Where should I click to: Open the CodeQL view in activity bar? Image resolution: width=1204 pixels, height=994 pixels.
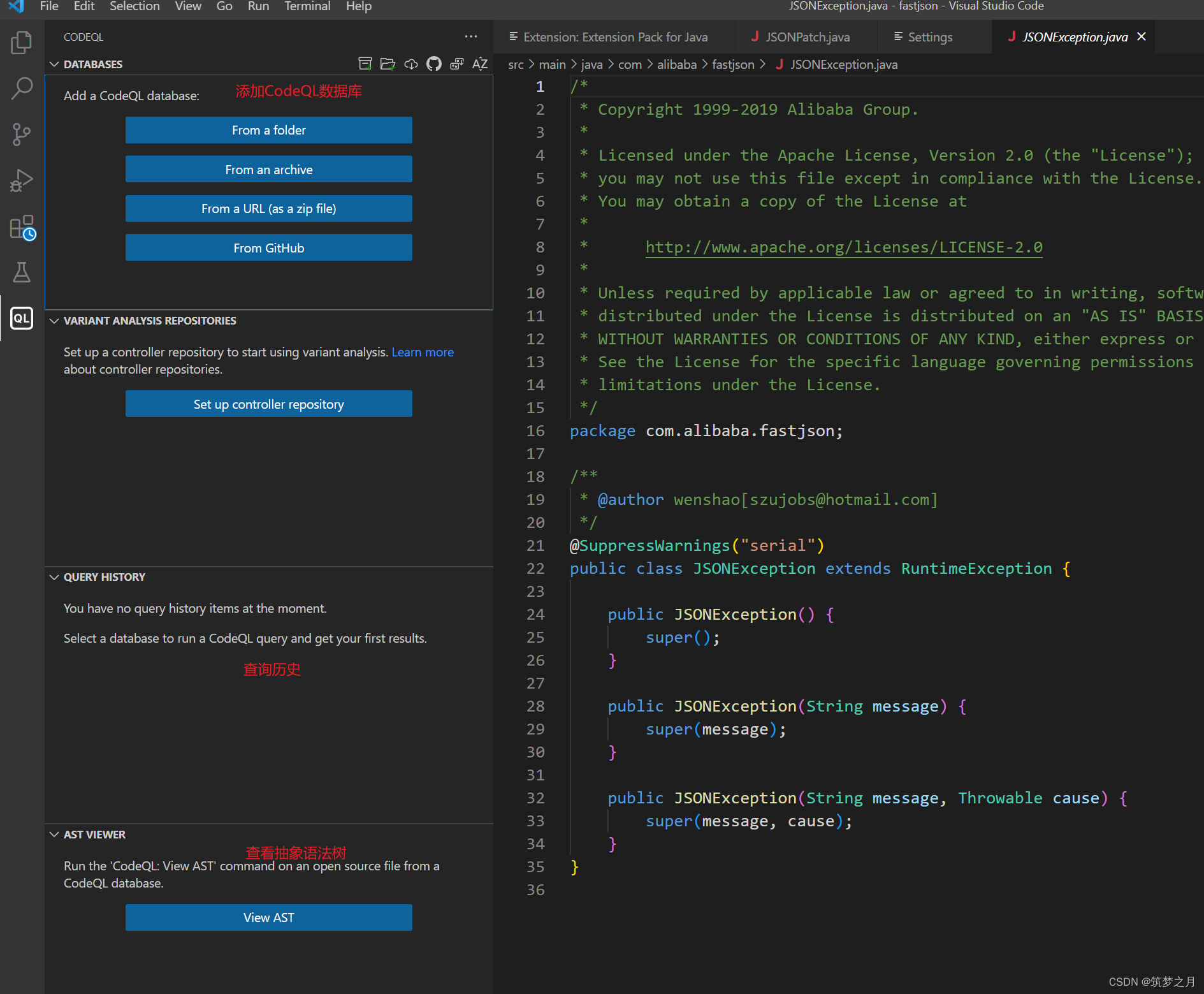click(x=22, y=318)
